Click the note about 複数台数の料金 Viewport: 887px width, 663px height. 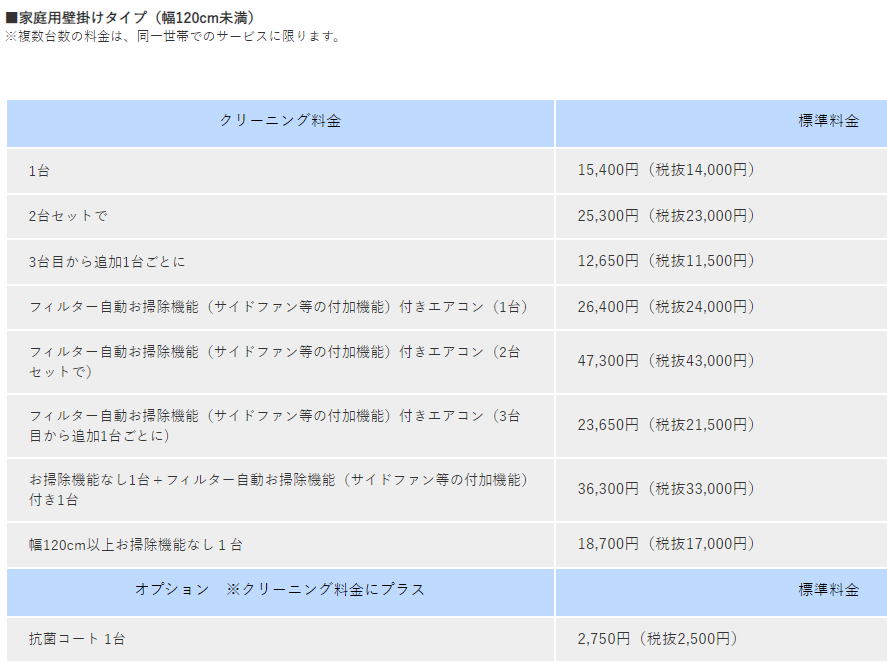173,36
